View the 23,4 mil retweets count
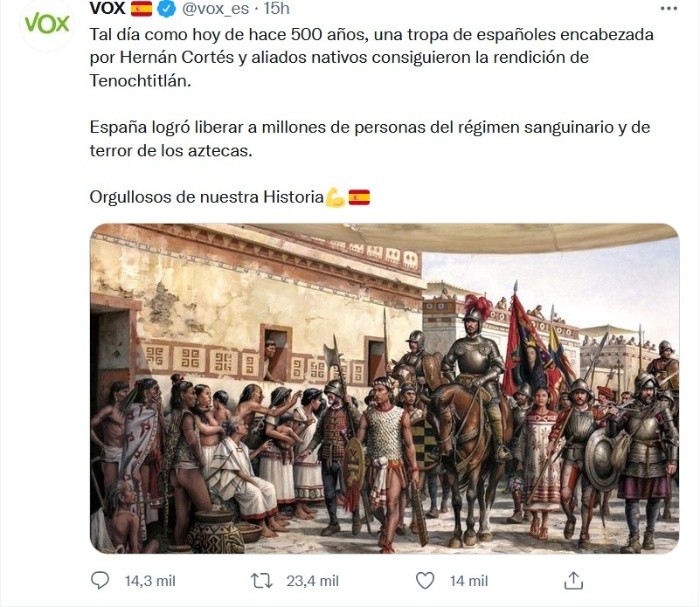The height and width of the screenshot is (607, 700). (312, 581)
